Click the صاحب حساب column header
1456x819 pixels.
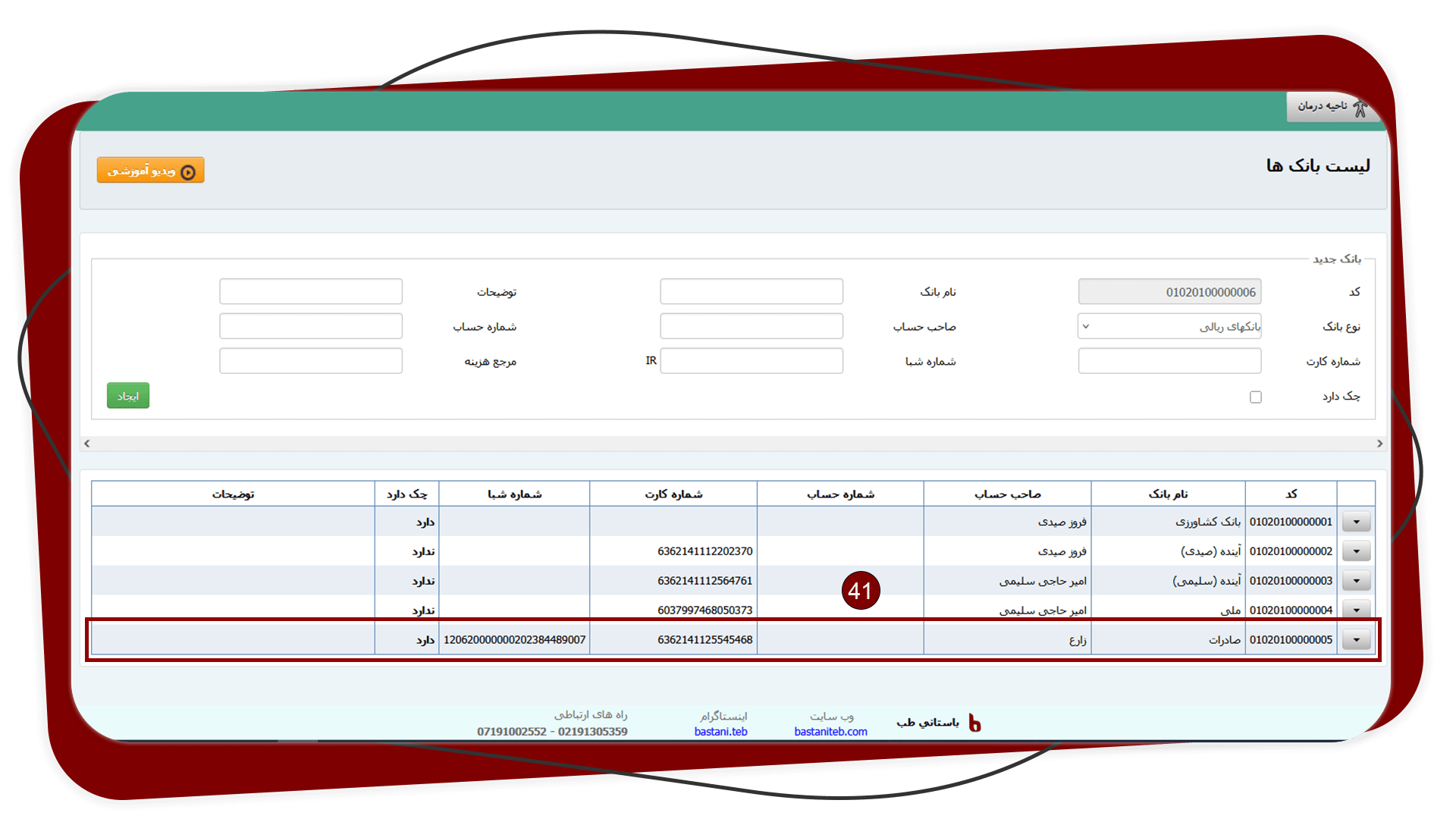tap(1007, 494)
